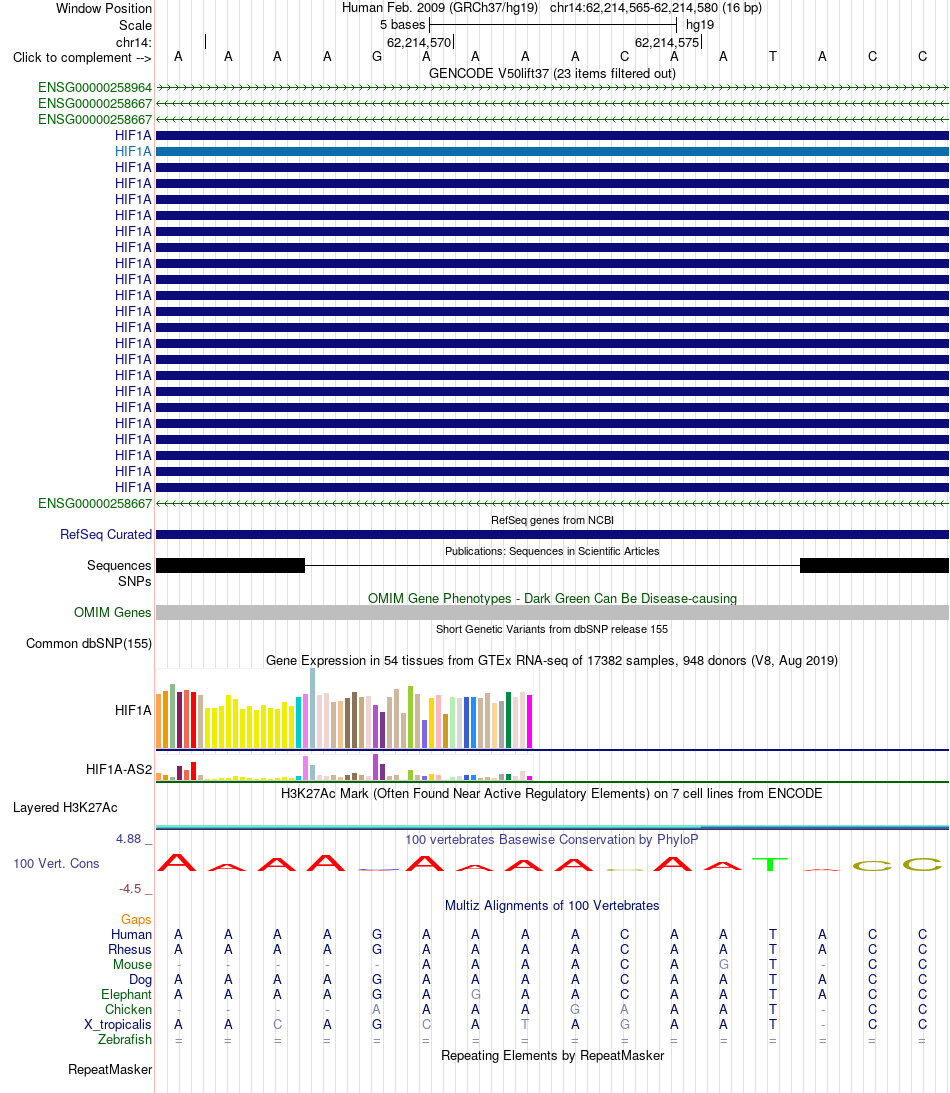Screen dimensions: 950x1093
Task: Open 'Short Genetic Variants from dbSNP release 155'
Action: (x=552, y=629)
